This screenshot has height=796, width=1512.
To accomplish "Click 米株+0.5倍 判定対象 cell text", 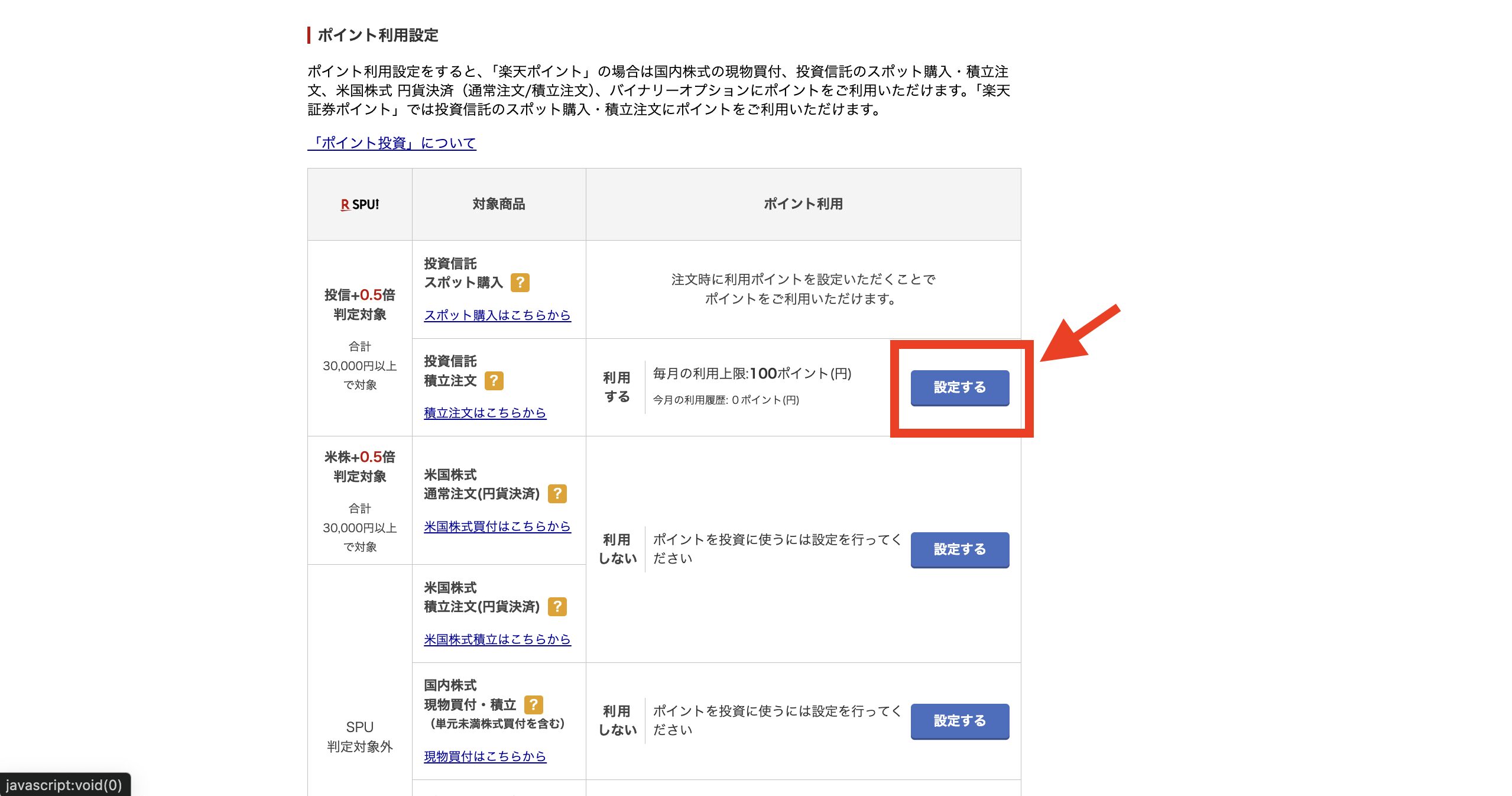I will 359,467.
